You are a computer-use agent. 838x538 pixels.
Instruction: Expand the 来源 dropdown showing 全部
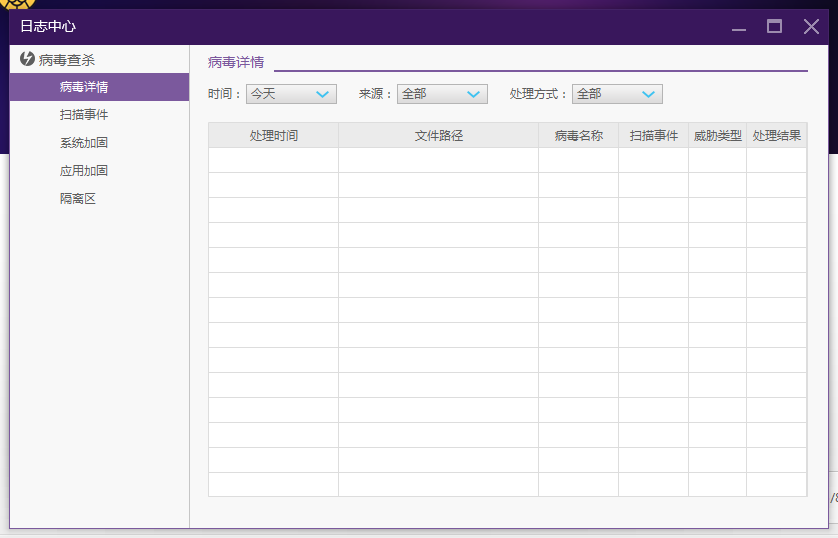pos(442,94)
